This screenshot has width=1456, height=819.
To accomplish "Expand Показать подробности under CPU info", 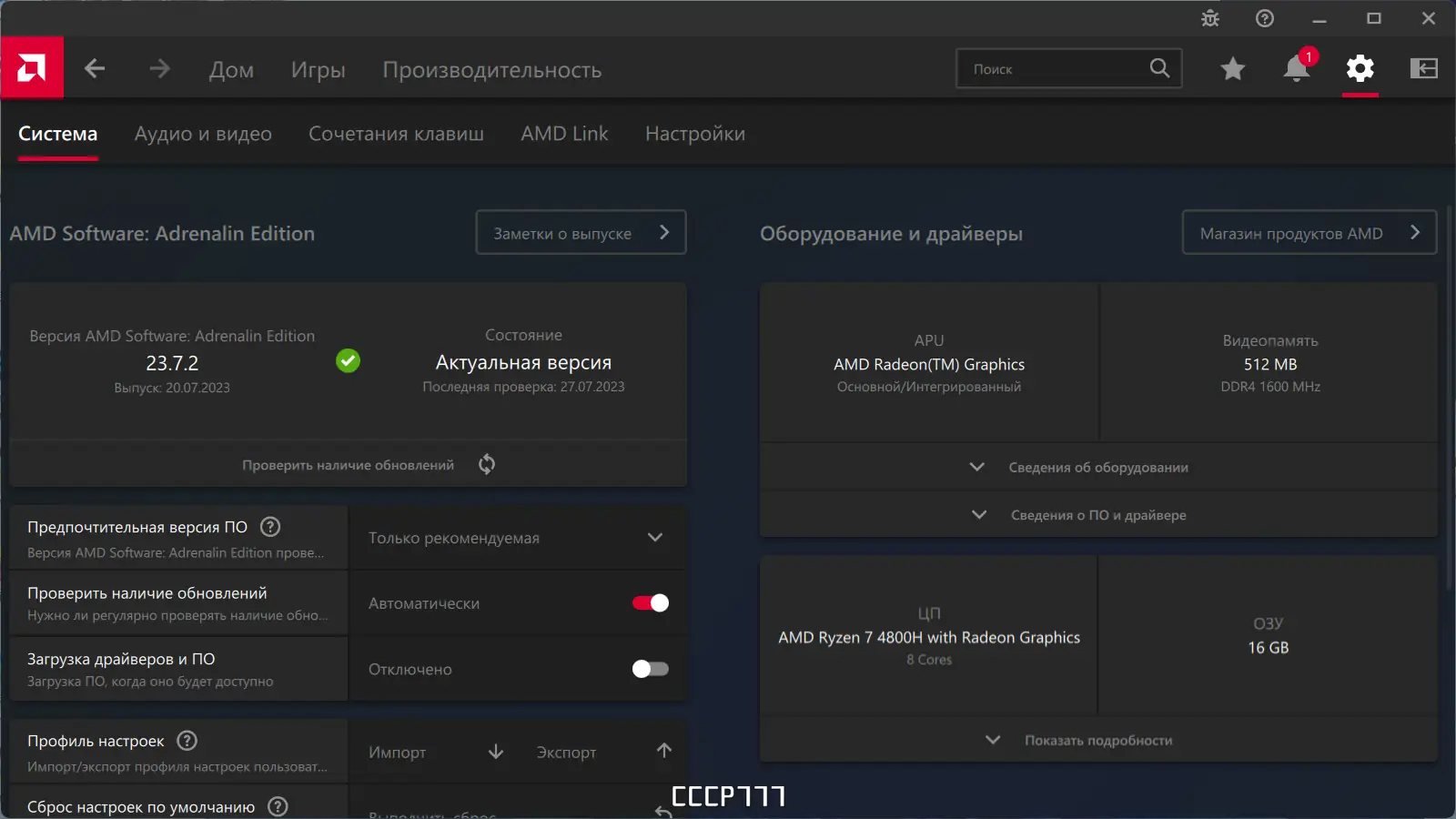I will [1098, 740].
